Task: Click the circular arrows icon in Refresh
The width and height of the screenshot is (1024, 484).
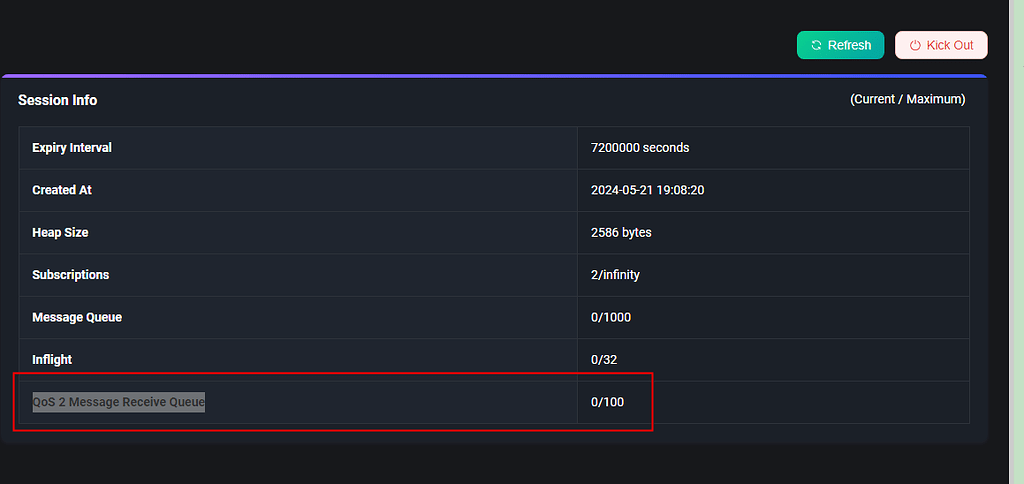Action: click(816, 45)
